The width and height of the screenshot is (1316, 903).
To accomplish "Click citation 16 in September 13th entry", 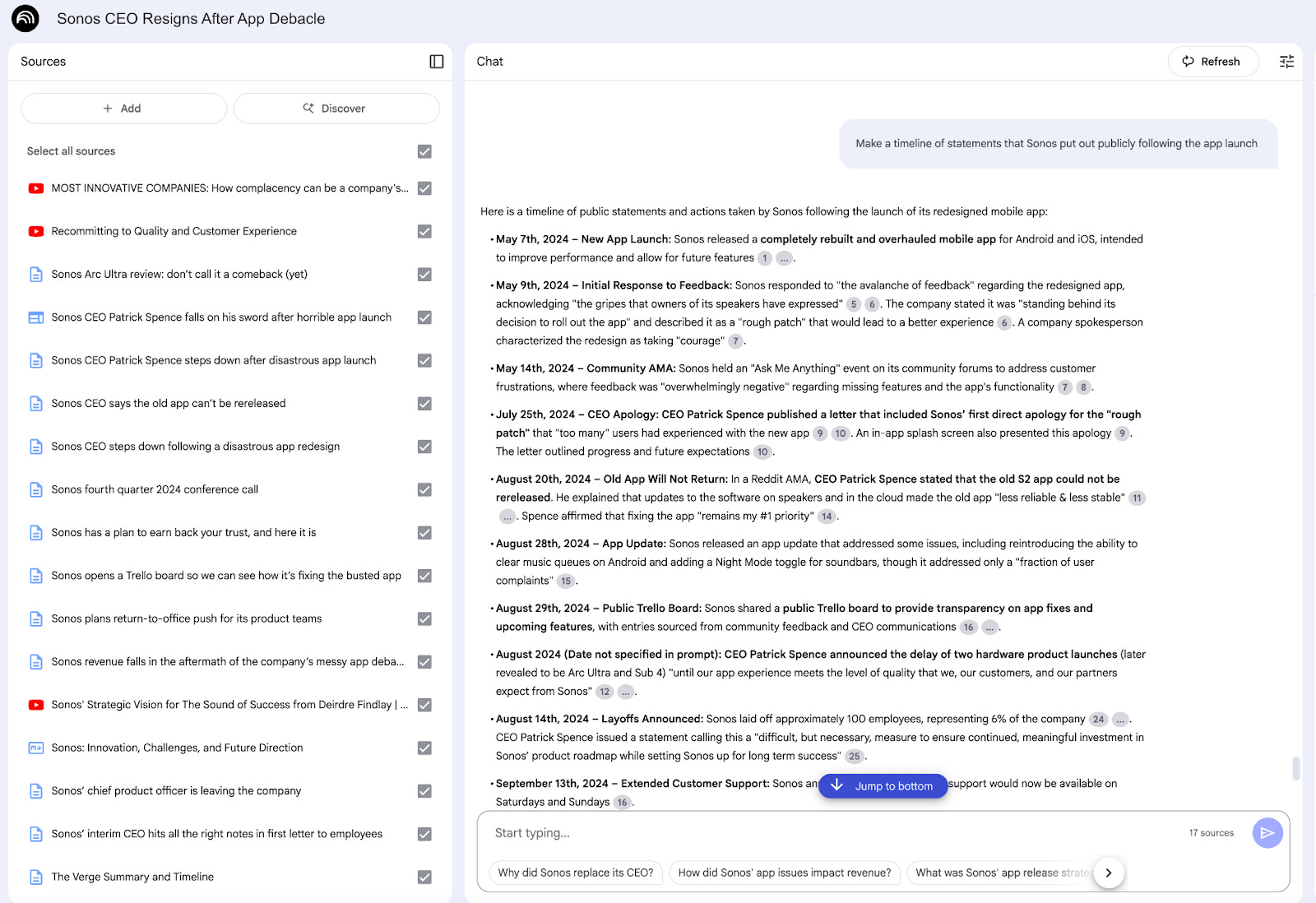I will [x=623, y=803].
